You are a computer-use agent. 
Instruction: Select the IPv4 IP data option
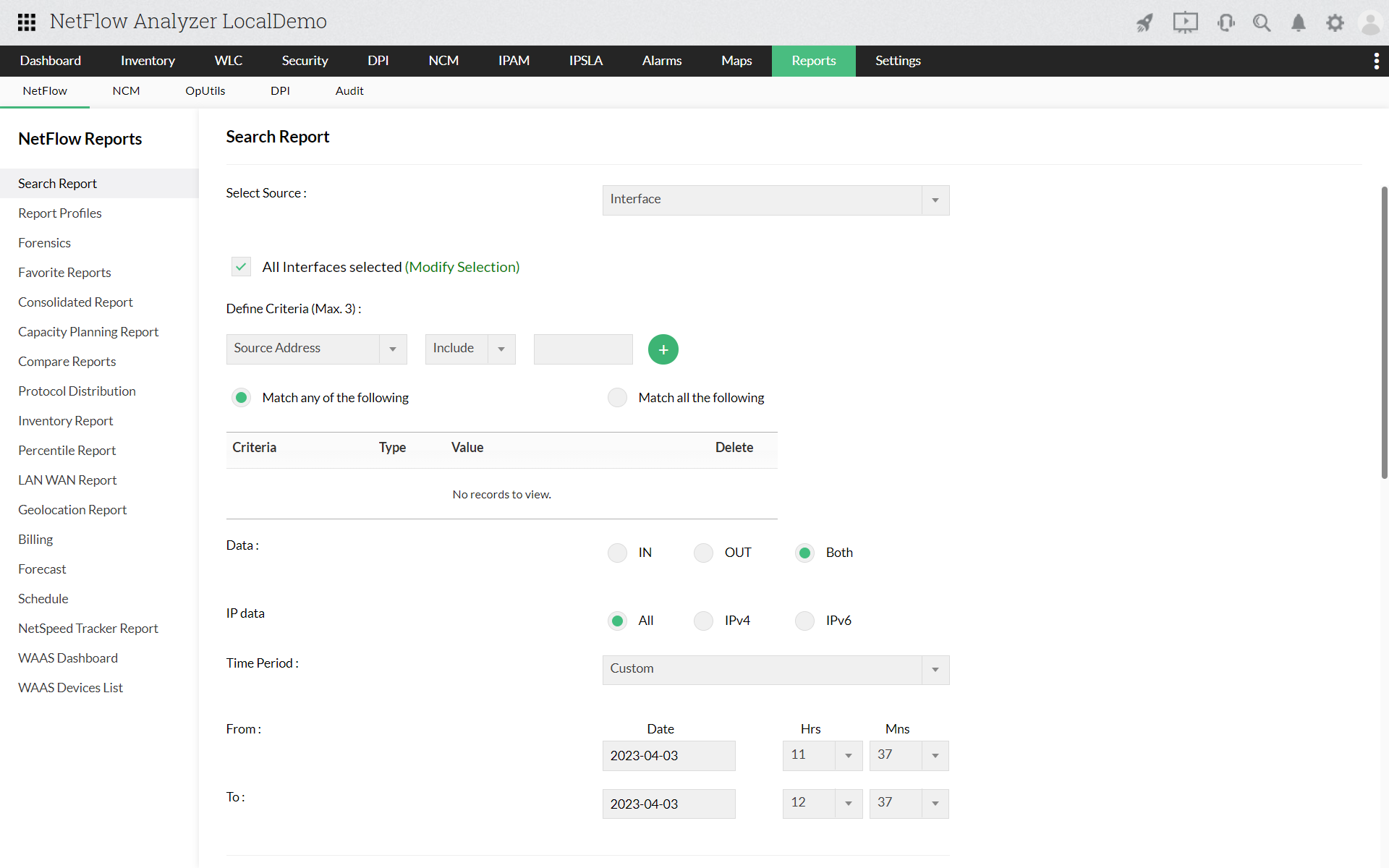(x=703, y=621)
